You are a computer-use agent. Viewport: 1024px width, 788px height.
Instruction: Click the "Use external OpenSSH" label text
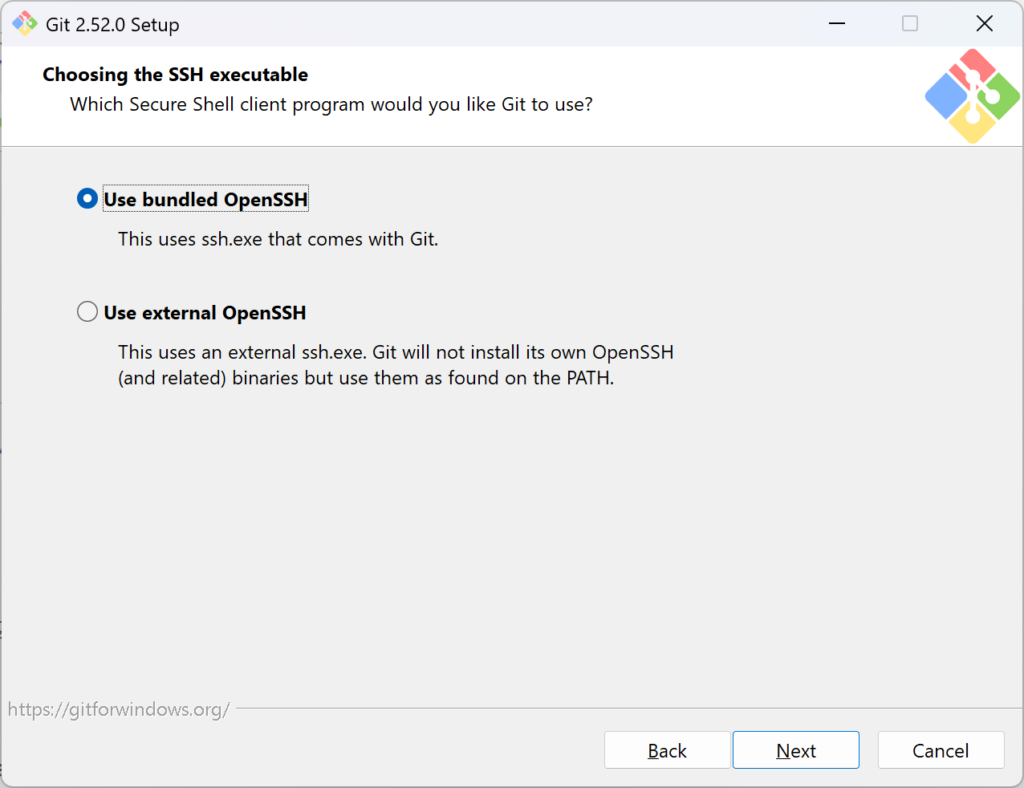tap(204, 313)
